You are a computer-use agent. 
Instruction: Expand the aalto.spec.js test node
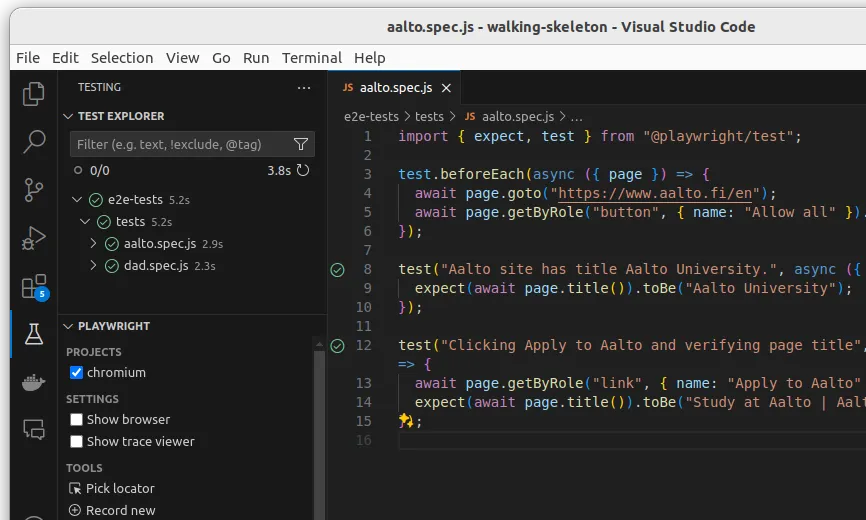[94, 244]
